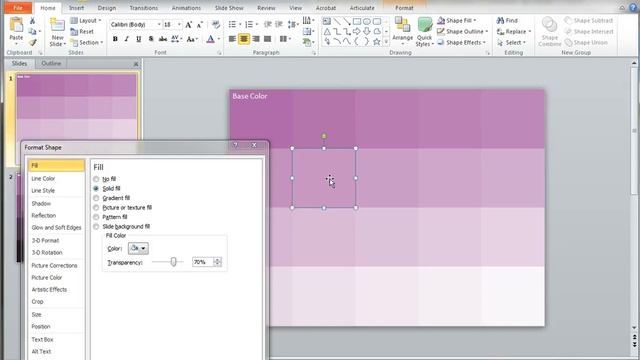Switch to the Design ribbon tab

tap(107, 8)
